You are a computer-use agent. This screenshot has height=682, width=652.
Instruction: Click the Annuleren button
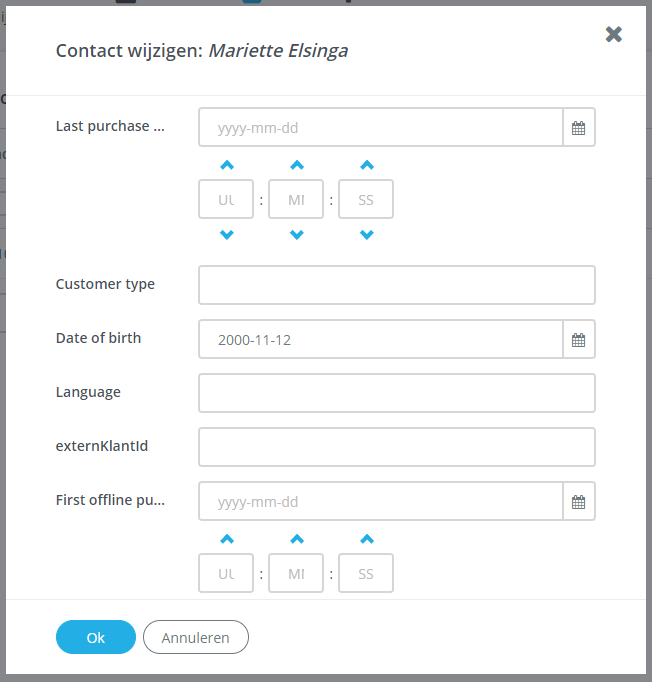tap(196, 637)
